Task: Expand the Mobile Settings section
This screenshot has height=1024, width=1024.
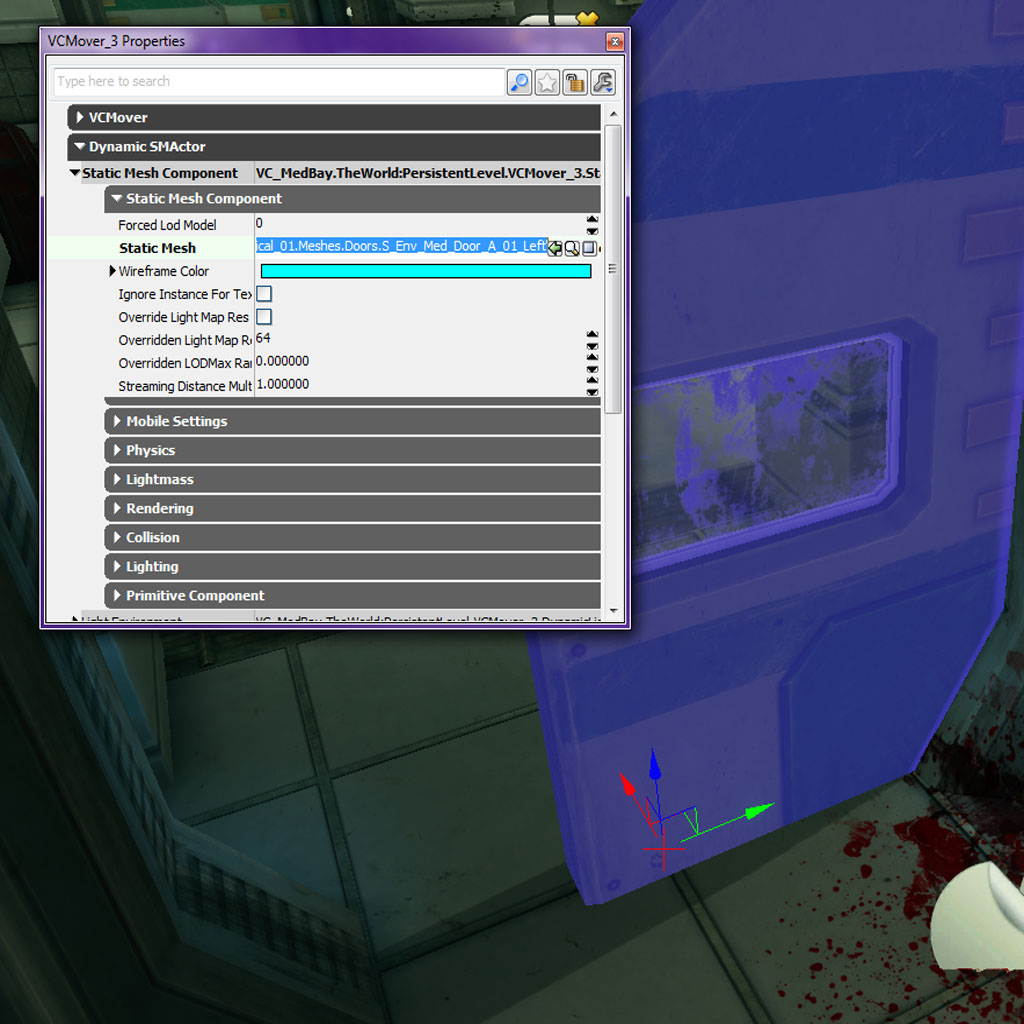Action: (x=117, y=421)
